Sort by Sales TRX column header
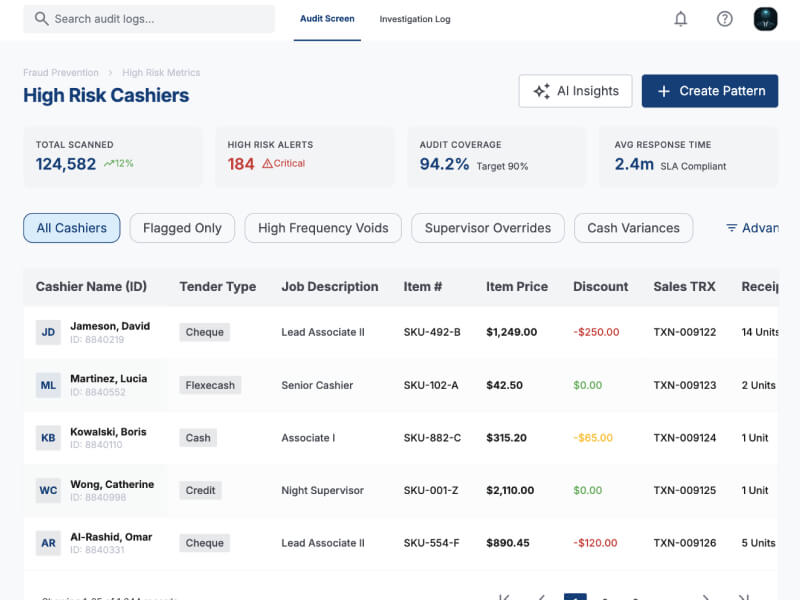This screenshot has height=600, width=800. (684, 287)
